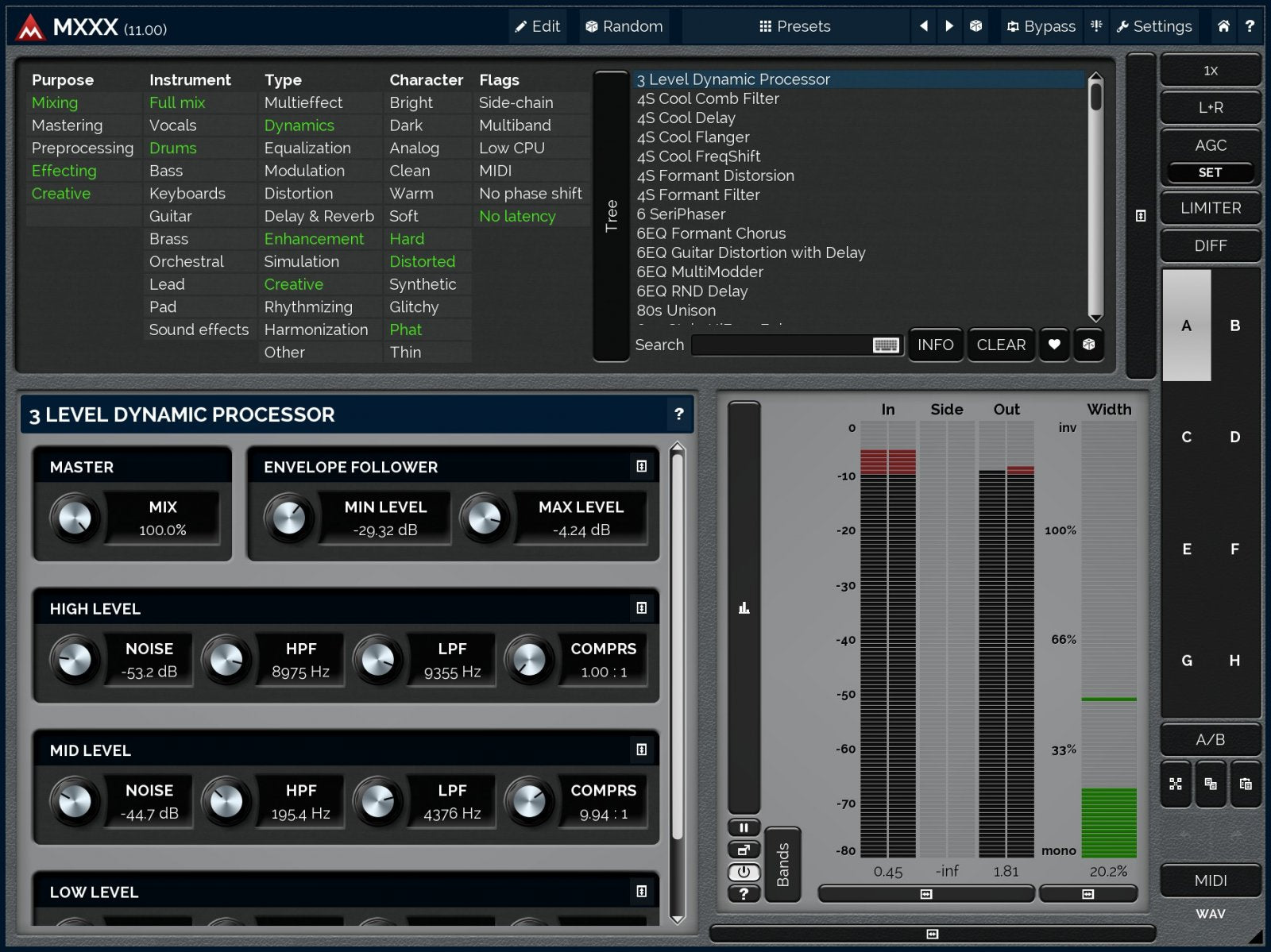This screenshot has height=952, width=1271.
Task: Expand the High Level section options
Action: coord(643,608)
